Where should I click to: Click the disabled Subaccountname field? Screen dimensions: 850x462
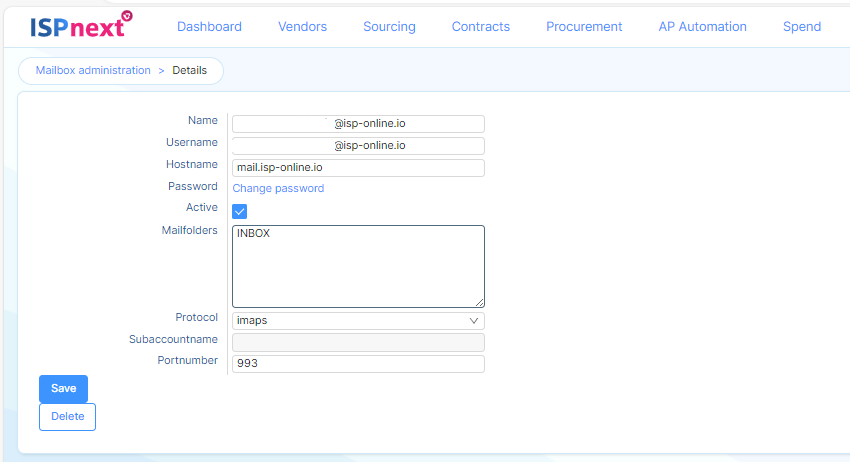tap(358, 342)
